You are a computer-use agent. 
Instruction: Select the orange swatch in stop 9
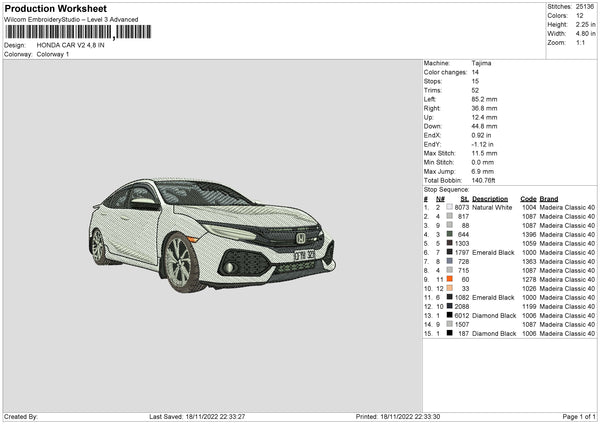(449, 279)
